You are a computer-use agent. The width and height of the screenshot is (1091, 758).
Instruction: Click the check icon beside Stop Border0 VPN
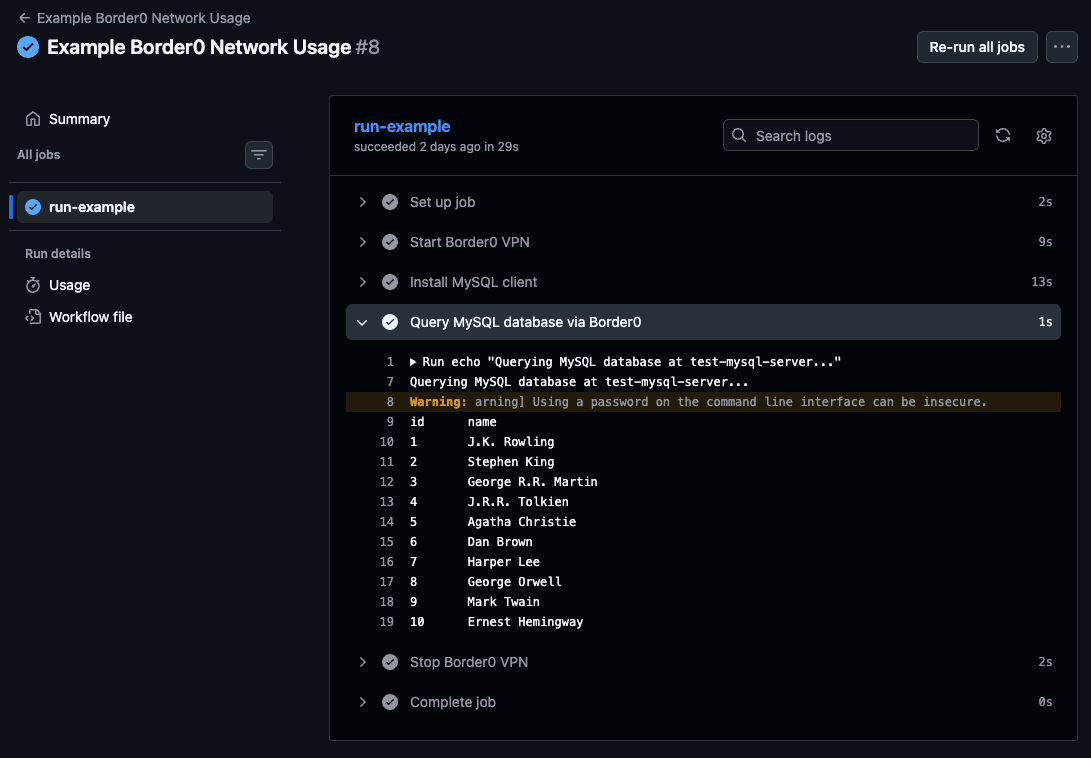pyautogui.click(x=390, y=662)
